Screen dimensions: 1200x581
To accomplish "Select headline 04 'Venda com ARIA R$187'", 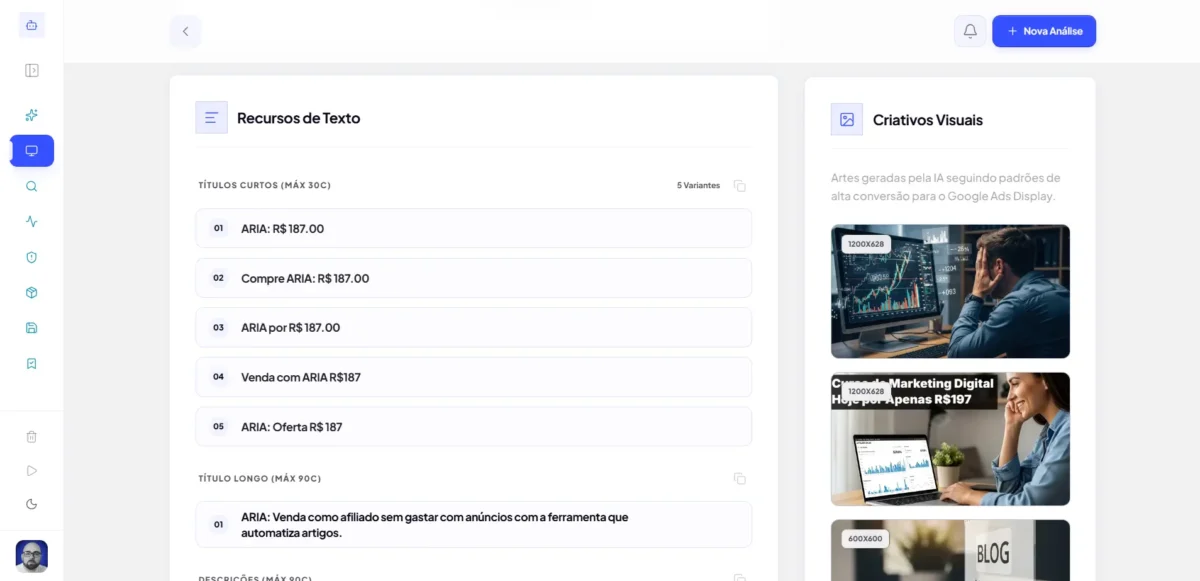I will click(473, 377).
